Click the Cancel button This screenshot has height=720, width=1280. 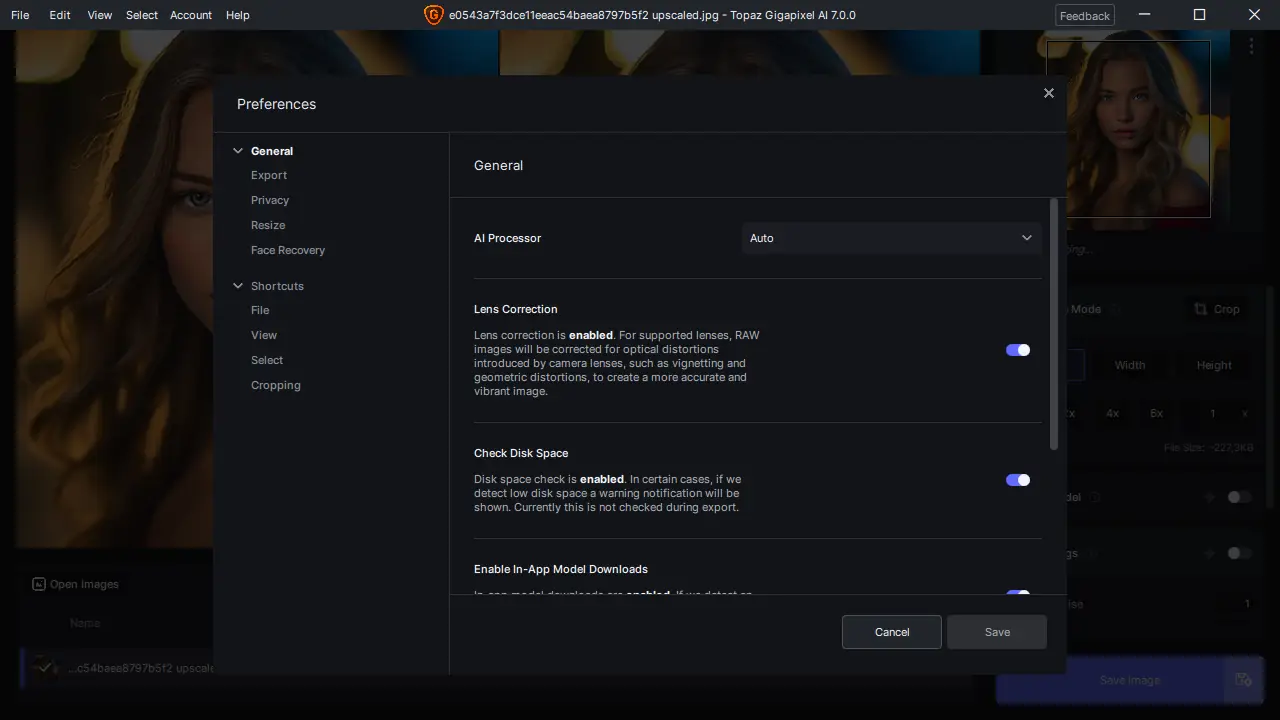[892, 632]
